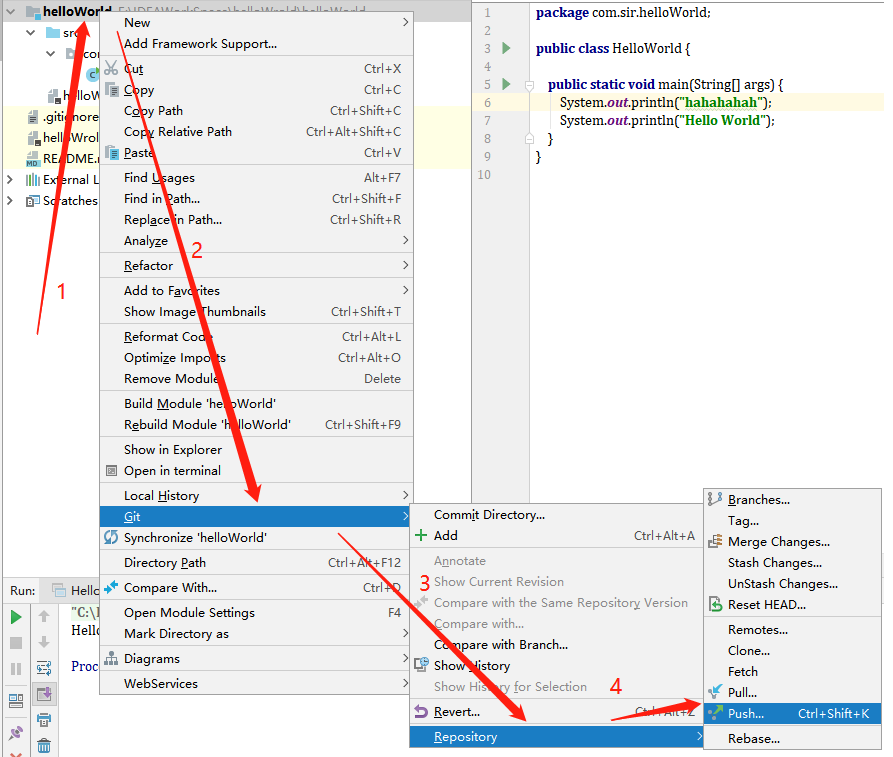Click the Diagrams icon
This screenshot has height=757, width=893.
click(x=111, y=658)
